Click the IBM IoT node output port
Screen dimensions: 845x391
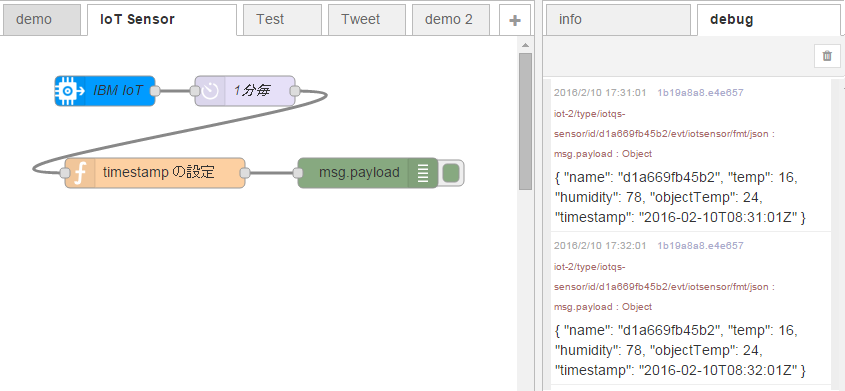tap(155, 91)
